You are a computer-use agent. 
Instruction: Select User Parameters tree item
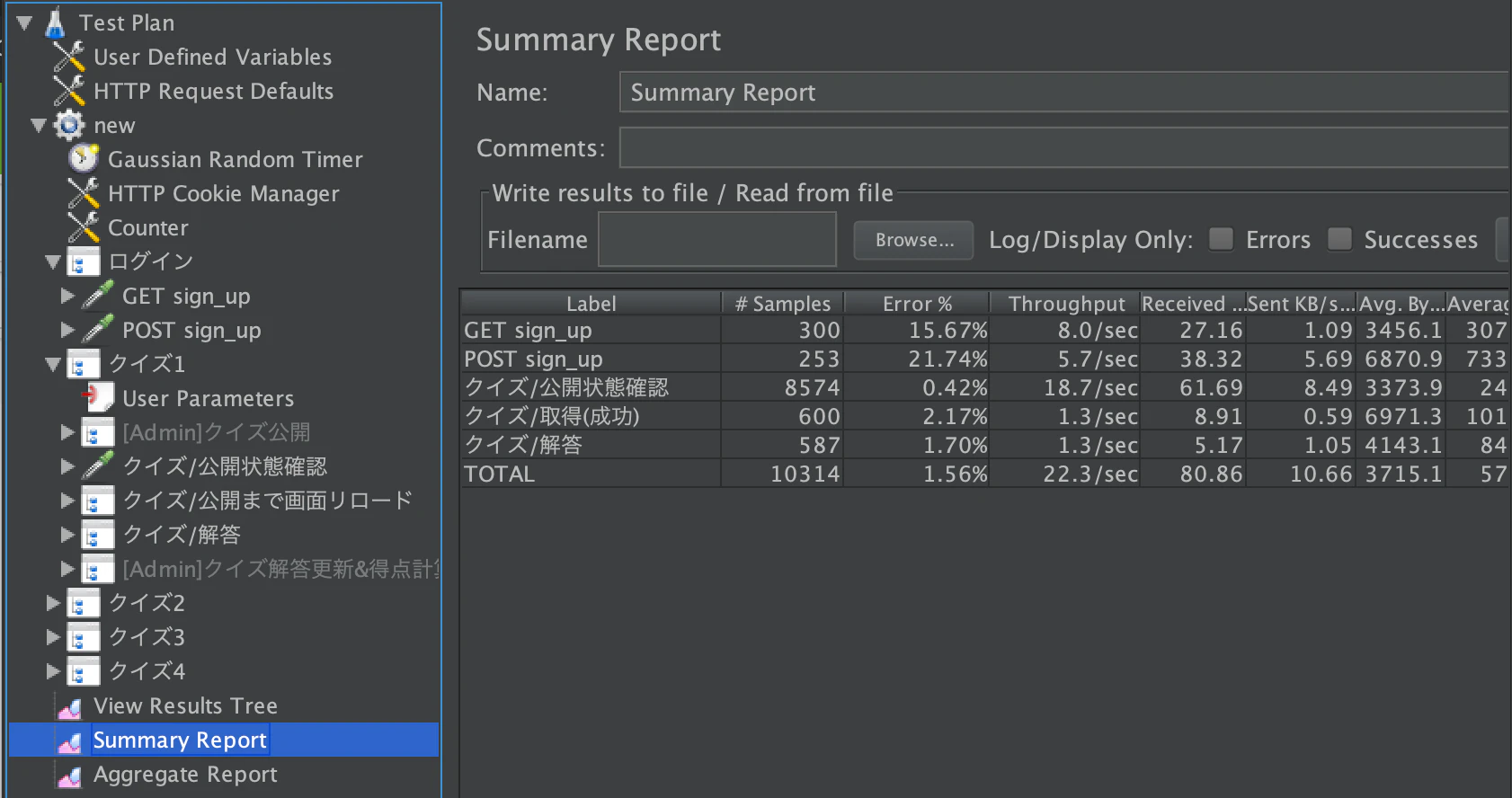coord(209,399)
